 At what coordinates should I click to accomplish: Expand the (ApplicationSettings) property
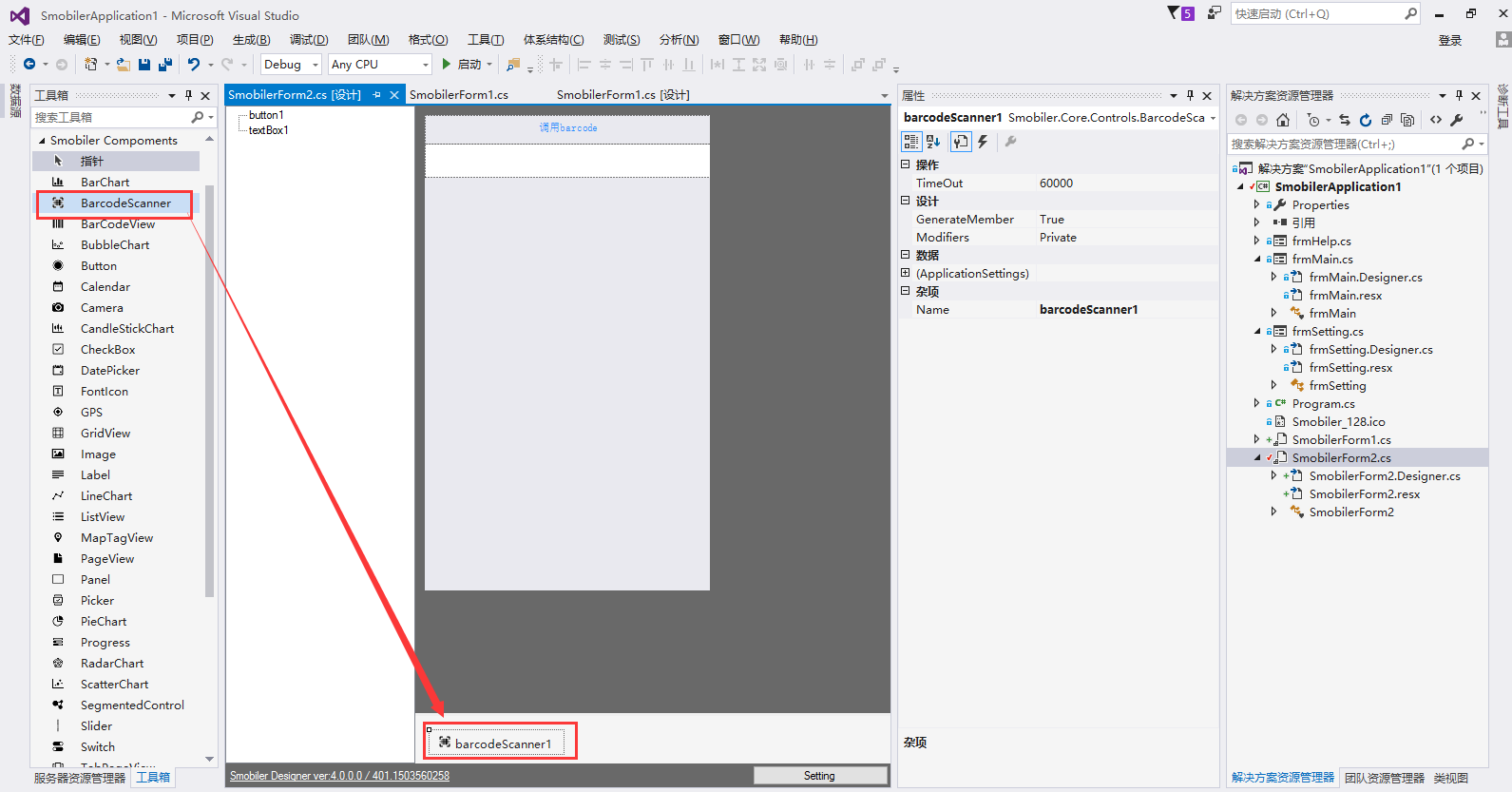pos(906,273)
